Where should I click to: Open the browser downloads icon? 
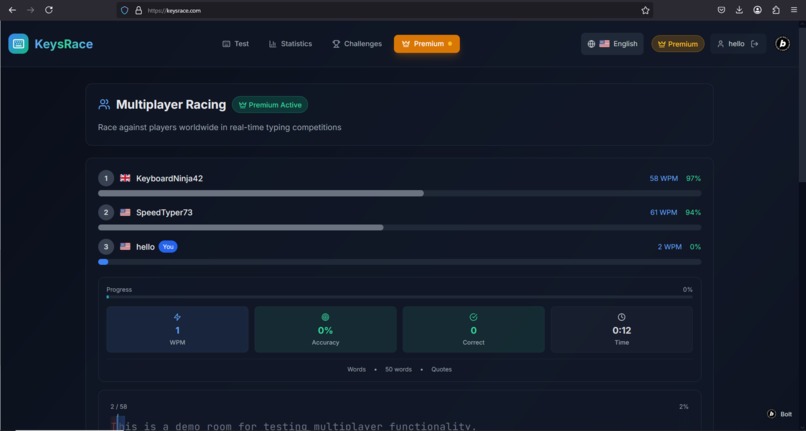(739, 10)
